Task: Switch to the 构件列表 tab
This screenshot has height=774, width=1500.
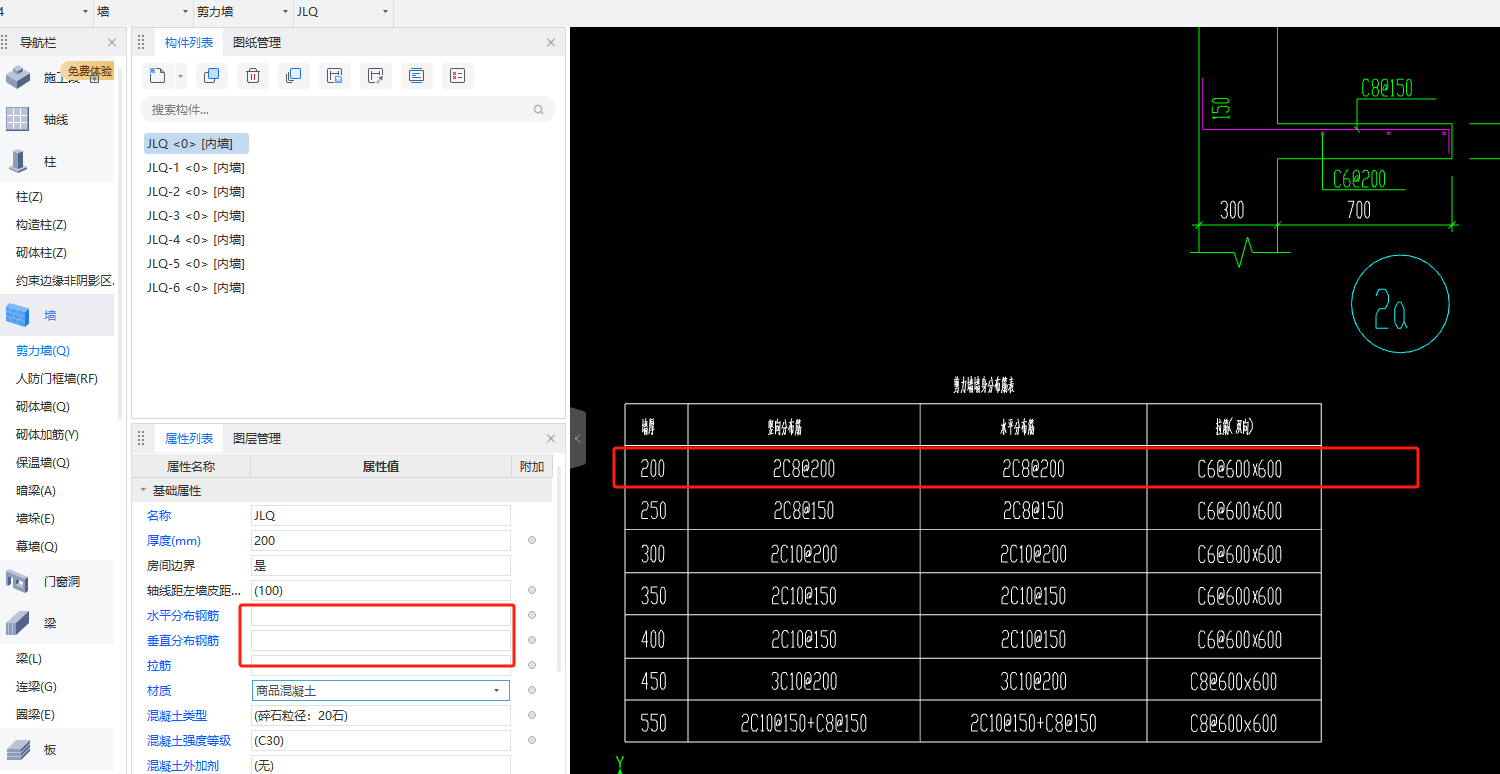Action: click(189, 43)
